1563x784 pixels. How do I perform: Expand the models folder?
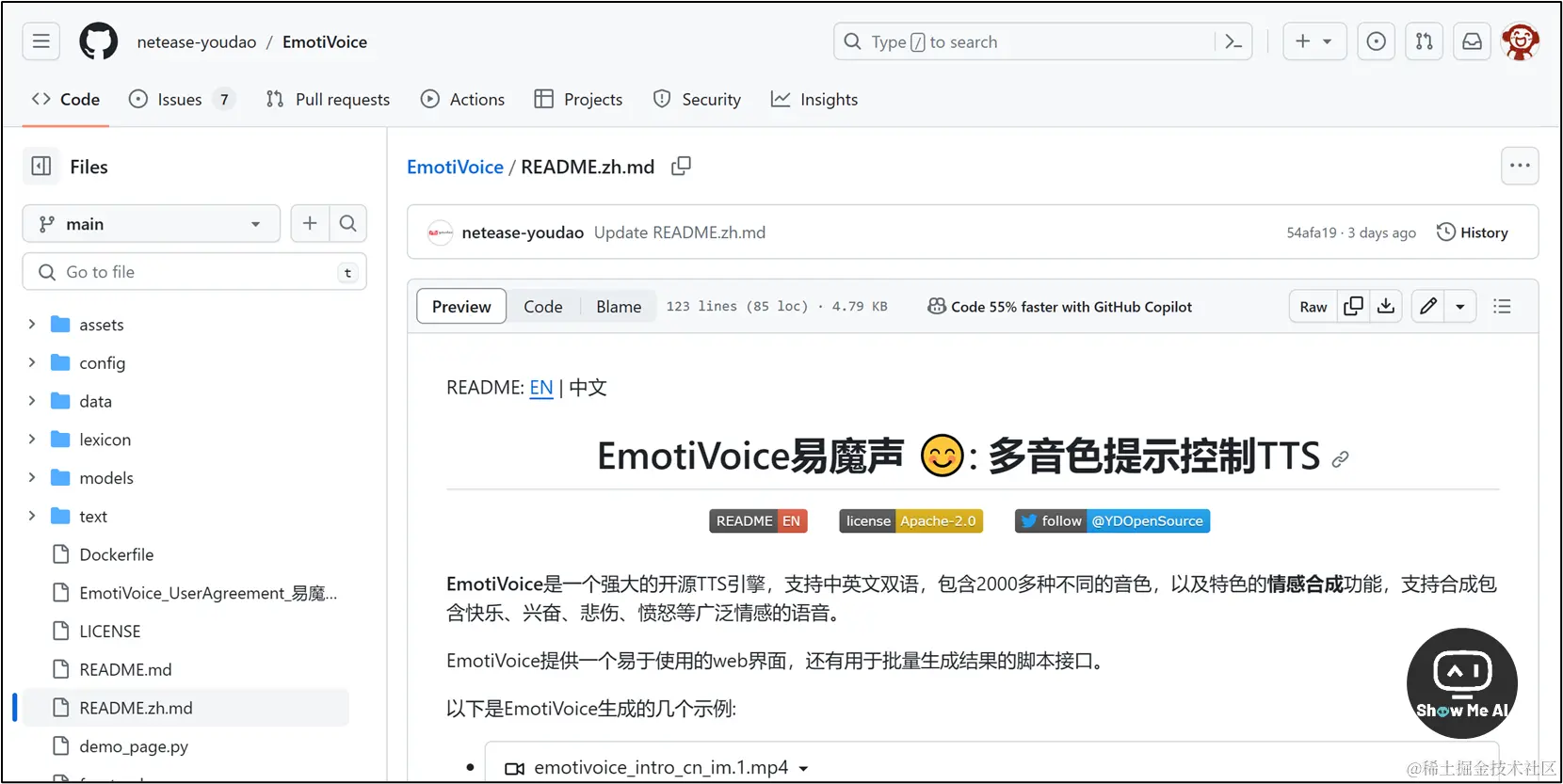point(32,477)
